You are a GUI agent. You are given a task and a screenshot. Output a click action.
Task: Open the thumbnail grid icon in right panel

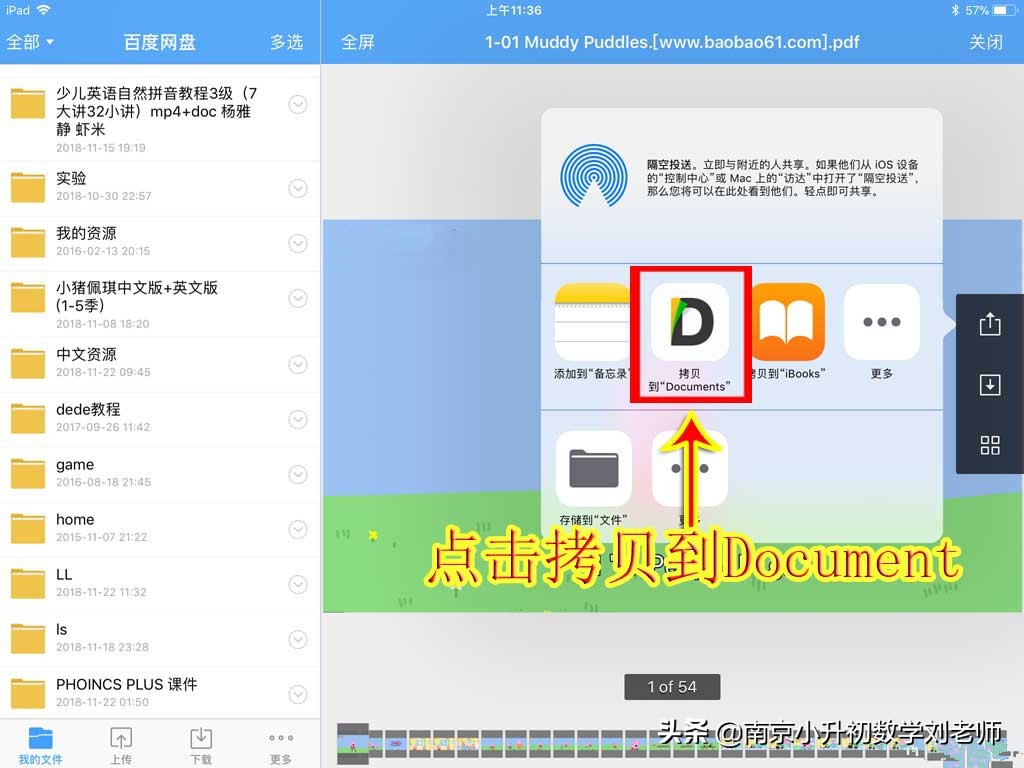[990, 445]
